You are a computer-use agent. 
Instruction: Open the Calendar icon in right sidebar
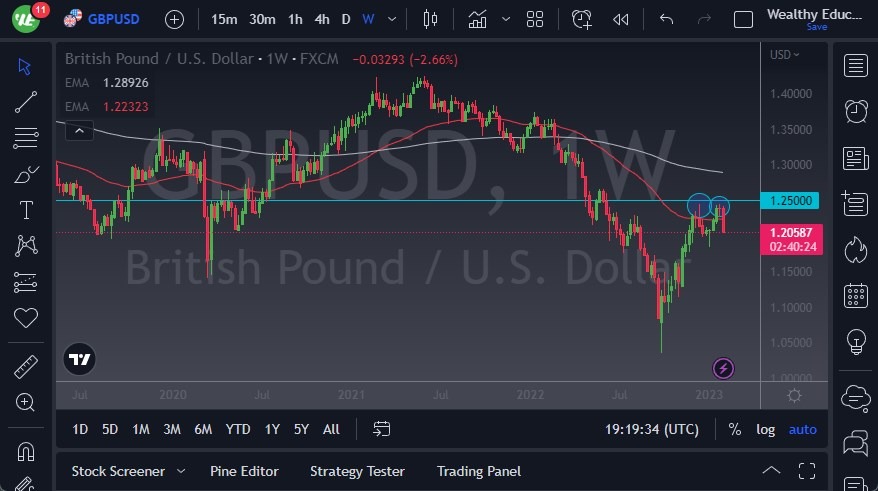pyautogui.click(x=855, y=295)
